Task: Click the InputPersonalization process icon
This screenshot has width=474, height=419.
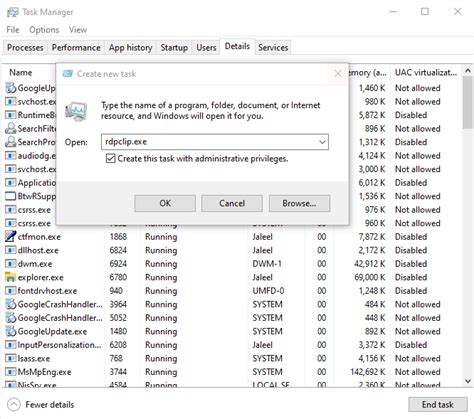Action: (x=11, y=345)
